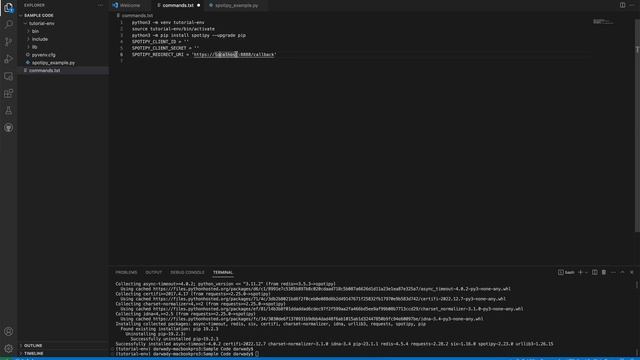The height and width of the screenshot is (360, 640).
Task: Open the Manage gear icon
Action: click(8, 349)
